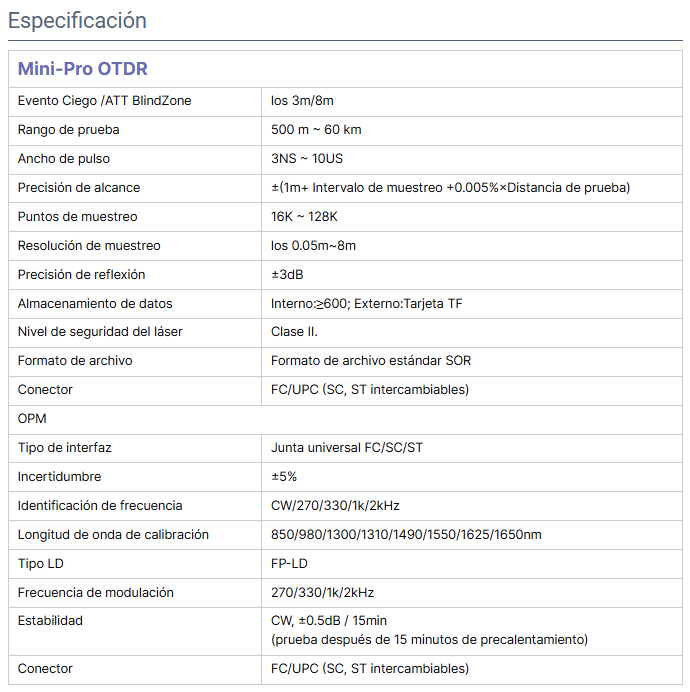Click the Ancho de pulso row label
This screenshot has height=692, width=690.
(x=64, y=159)
